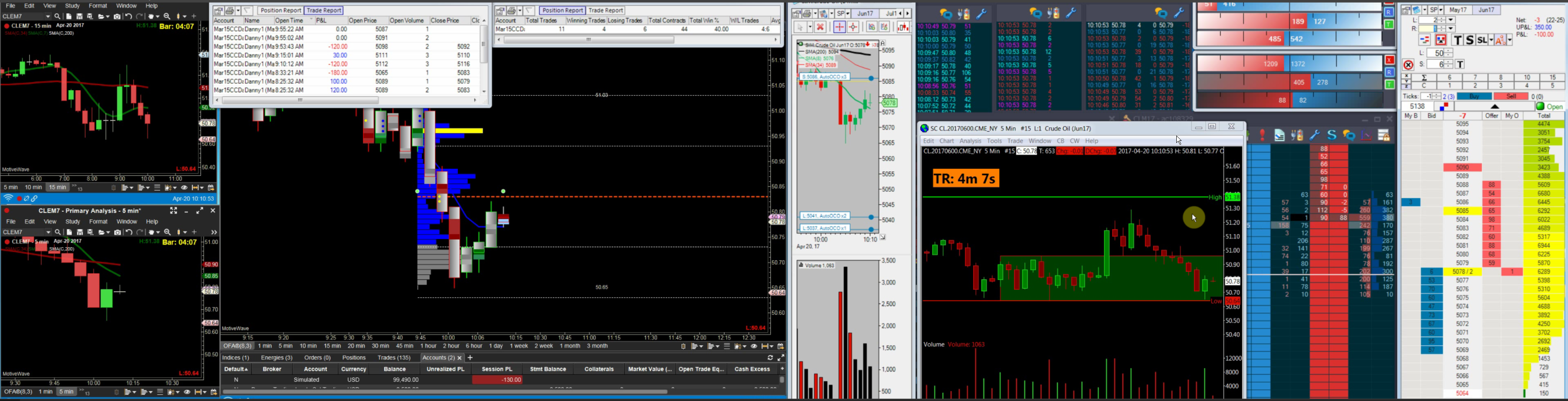This screenshot has width=1568, height=401.
Task: Toggle the large T button beside S in the order ladder
Action: [1458, 40]
